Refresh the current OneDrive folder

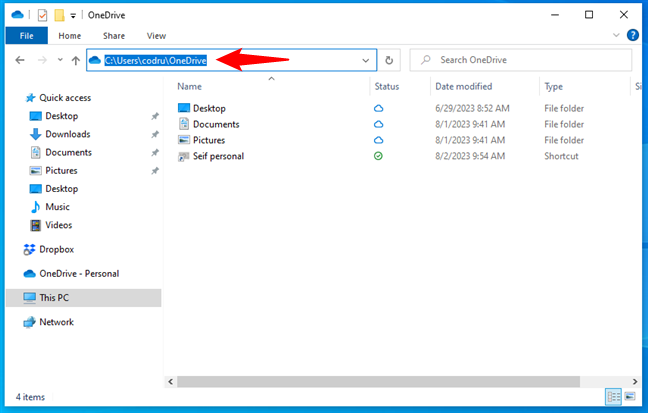coord(390,60)
